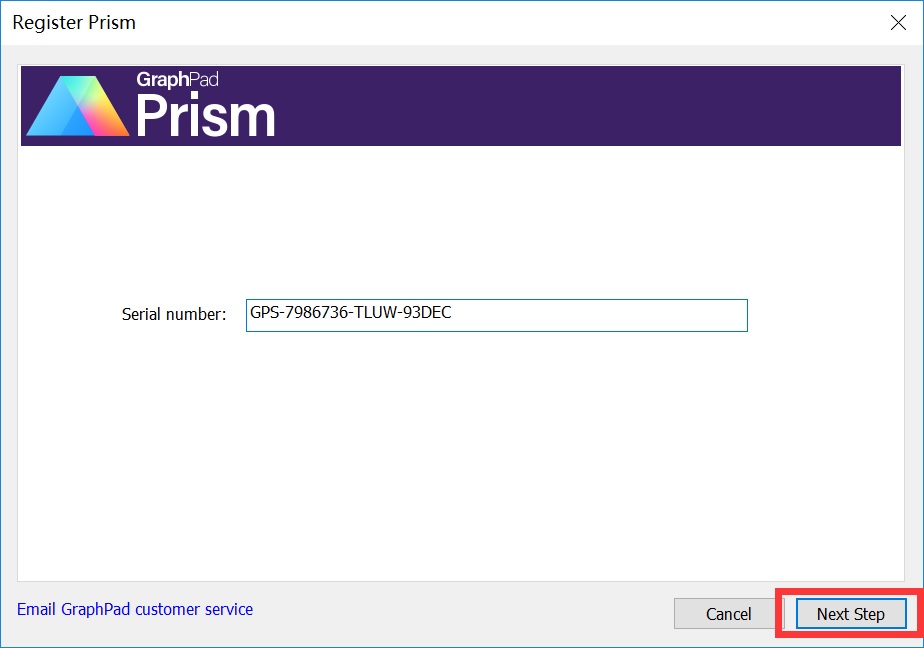Close the Register Prism dialog
The height and width of the screenshot is (648, 924).
coord(898,22)
